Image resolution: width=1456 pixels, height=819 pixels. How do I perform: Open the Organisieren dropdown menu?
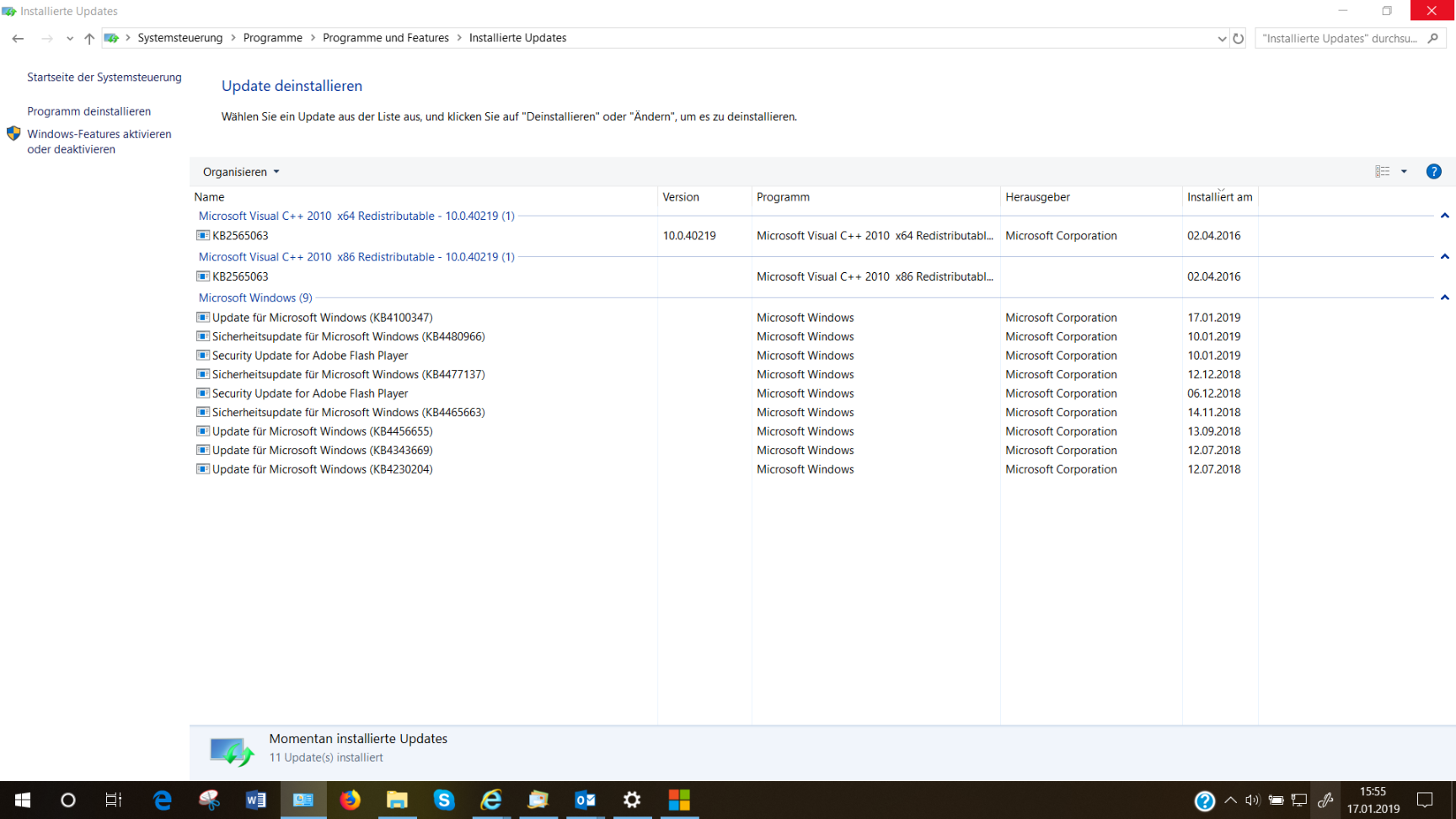(241, 172)
